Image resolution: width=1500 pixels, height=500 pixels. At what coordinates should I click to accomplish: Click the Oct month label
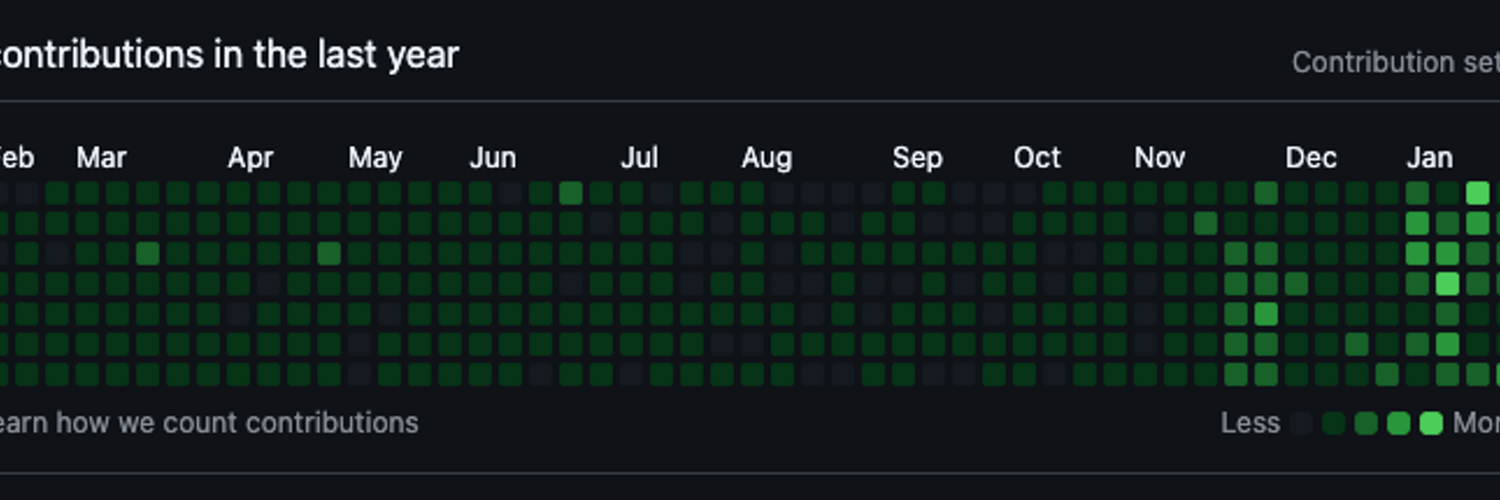[1037, 158]
